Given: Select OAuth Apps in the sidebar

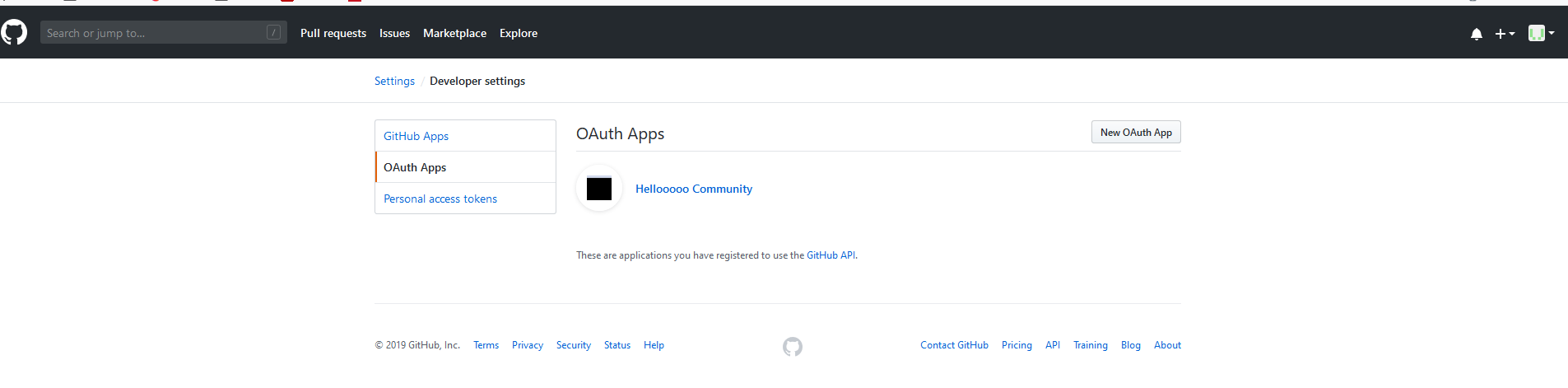Looking at the screenshot, I should pyautogui.click(x=465, y=167).
